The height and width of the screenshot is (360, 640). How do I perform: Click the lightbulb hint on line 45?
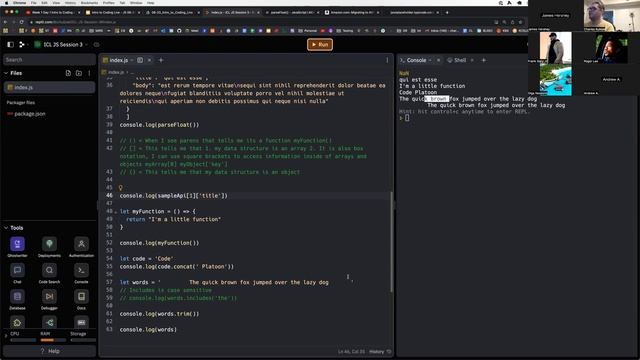(x=120, y=188)
